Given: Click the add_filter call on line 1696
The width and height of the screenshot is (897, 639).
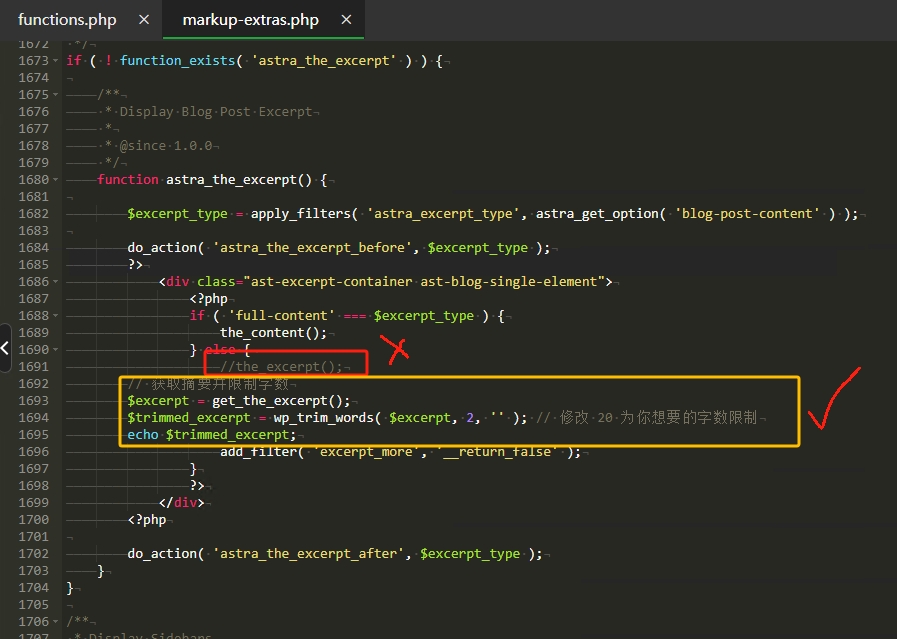Looking at the screenshot, I should pyautogui.click(x=258, y=452).
